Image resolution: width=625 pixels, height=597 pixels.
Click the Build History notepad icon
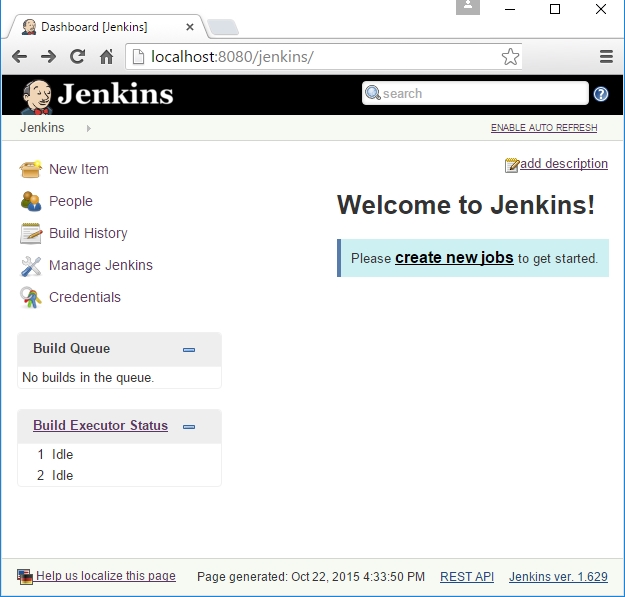point(30,233)
